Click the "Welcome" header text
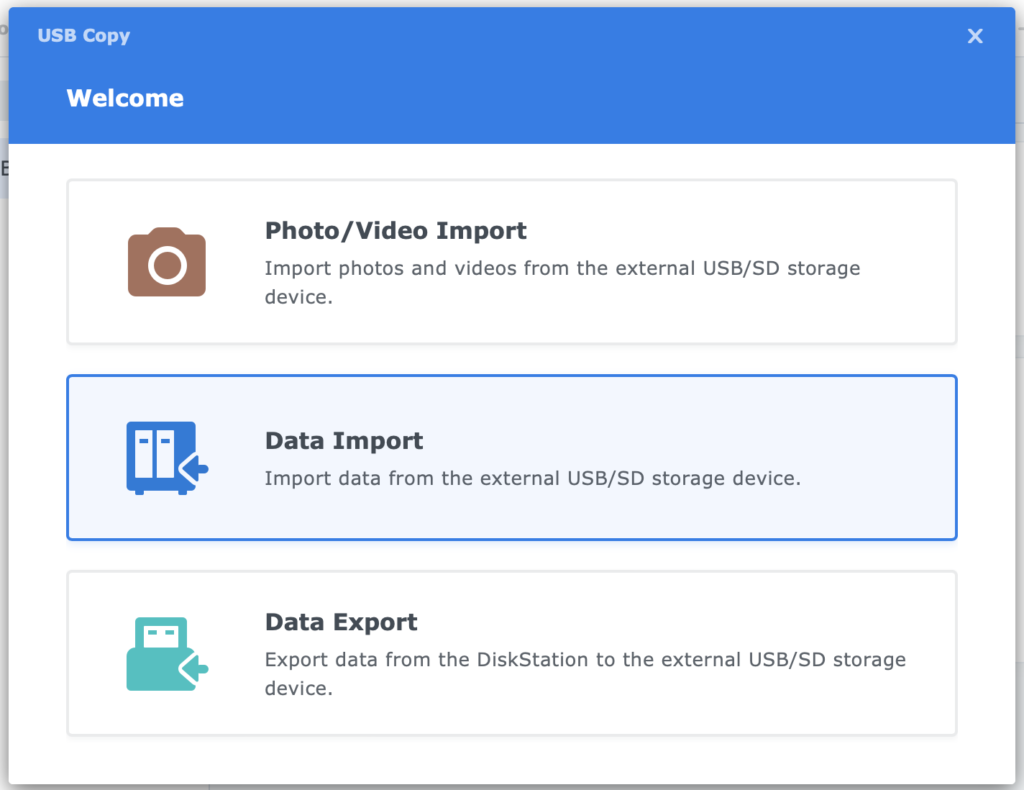The image size is (1024, 790). (x=124, y=98)
